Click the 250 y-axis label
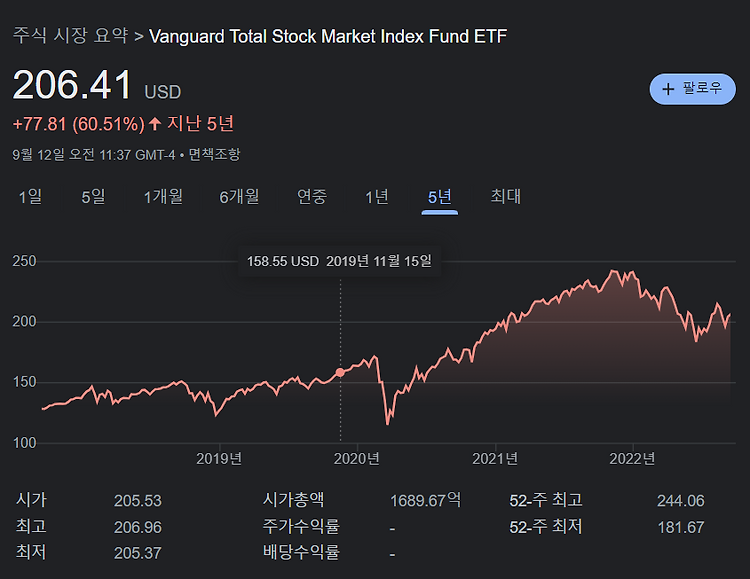 click(x=24, y=261)
